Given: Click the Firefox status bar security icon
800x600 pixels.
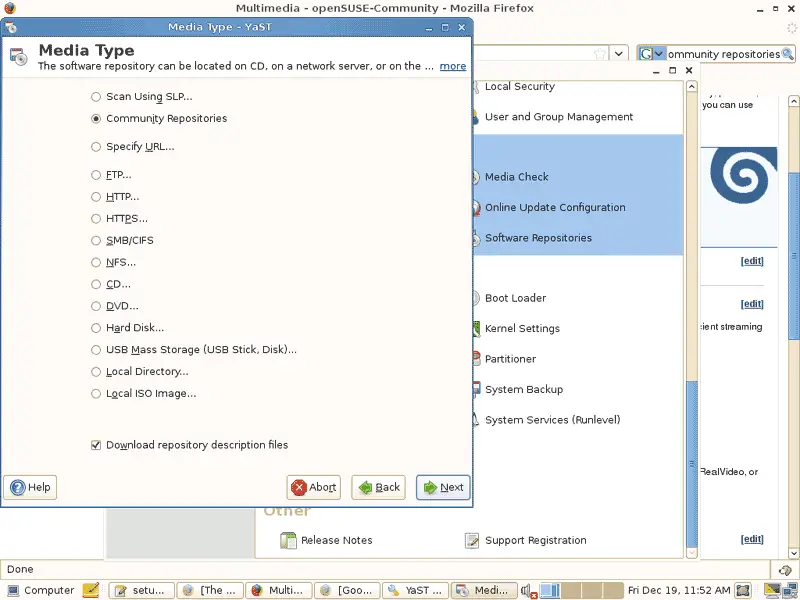Looking at the screenshot, I should tap(785, 570).
